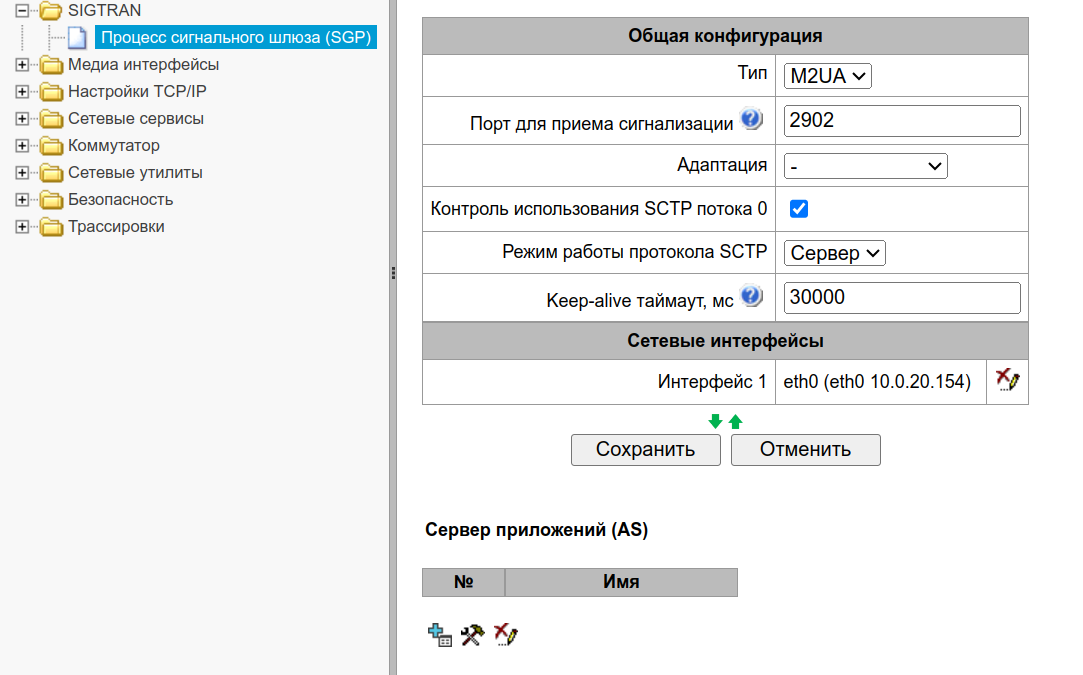
Task: Open the Адаптация dropdown
Action: (x=865, y=165)
